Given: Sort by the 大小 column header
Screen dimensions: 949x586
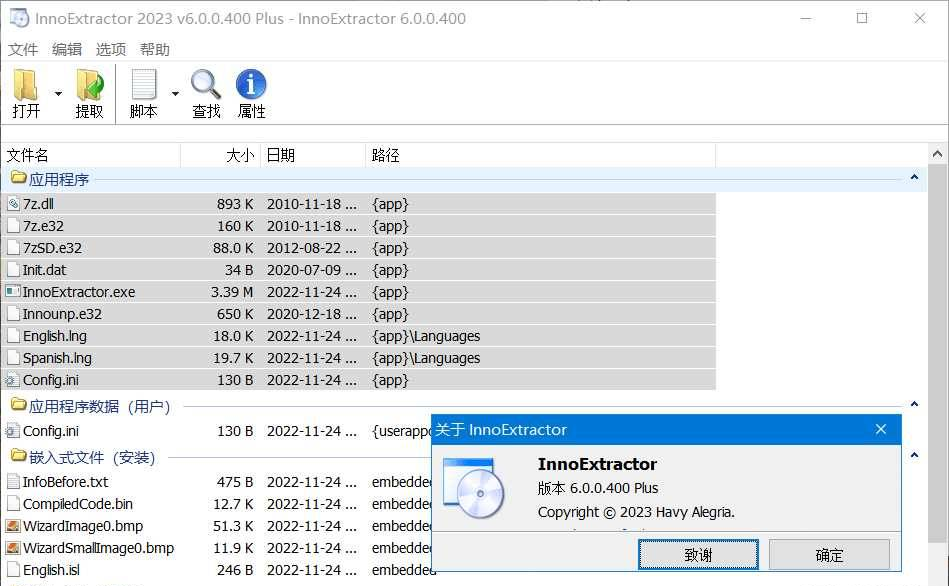Looking at the screenshot, I should (221, 156).
